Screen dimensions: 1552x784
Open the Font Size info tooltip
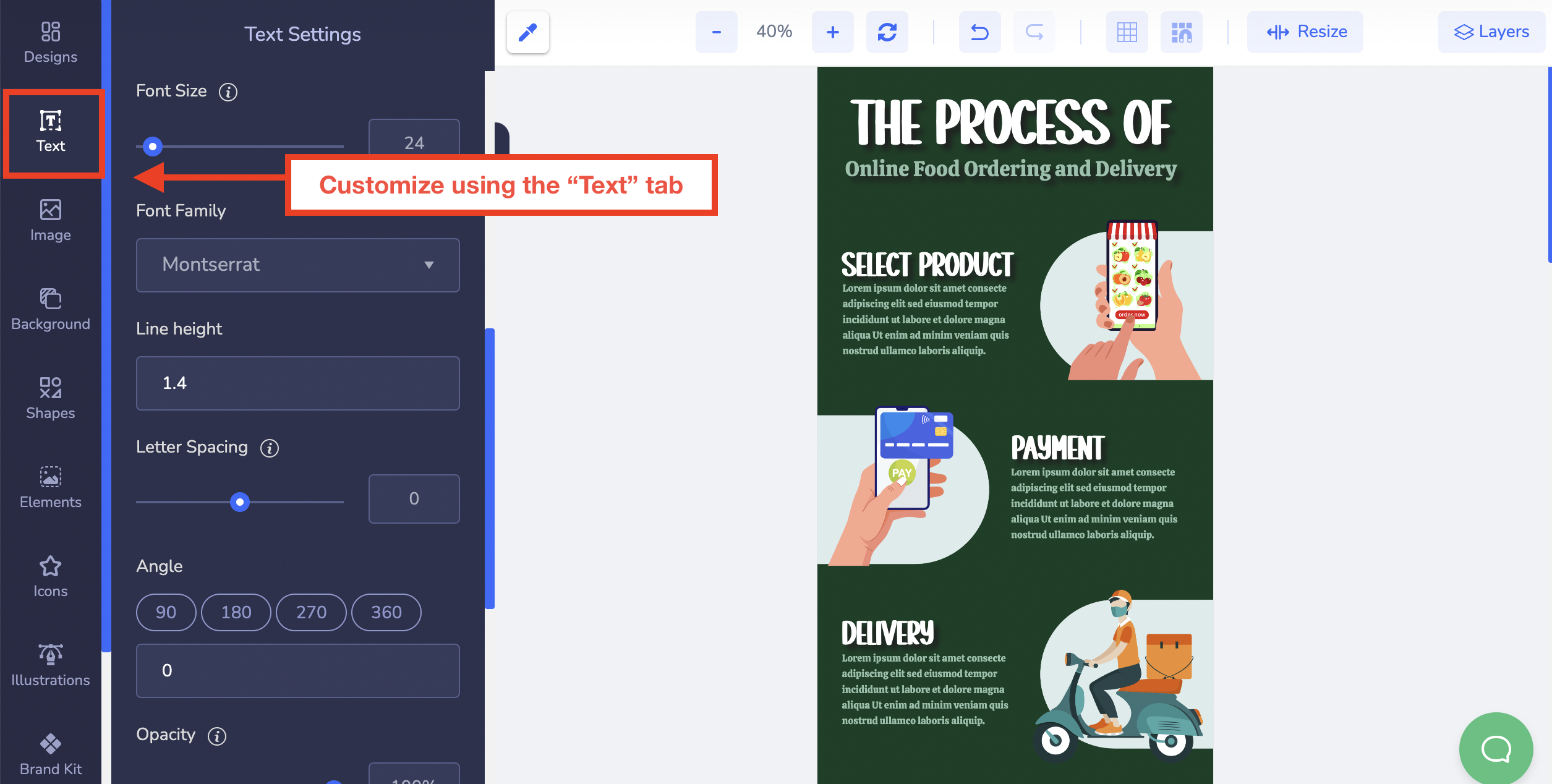click(x=228, y=92)
